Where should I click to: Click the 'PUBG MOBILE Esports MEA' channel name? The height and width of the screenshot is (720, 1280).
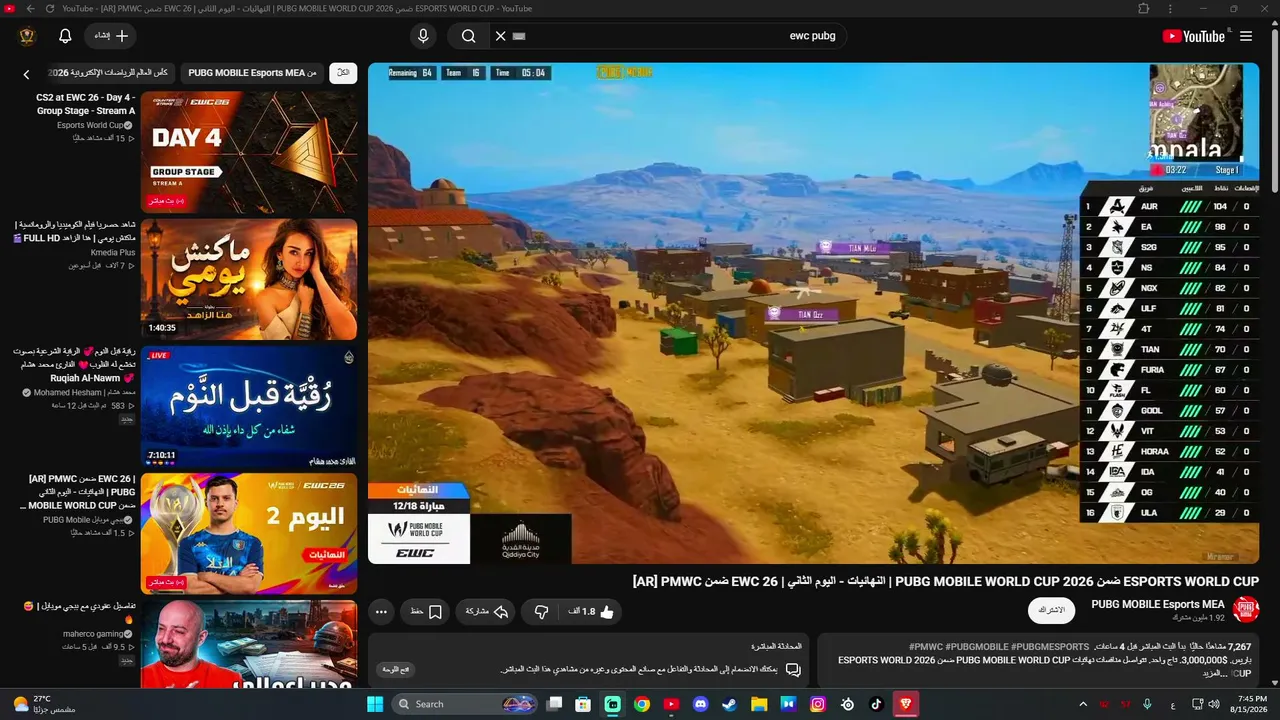click(1157, 604)
